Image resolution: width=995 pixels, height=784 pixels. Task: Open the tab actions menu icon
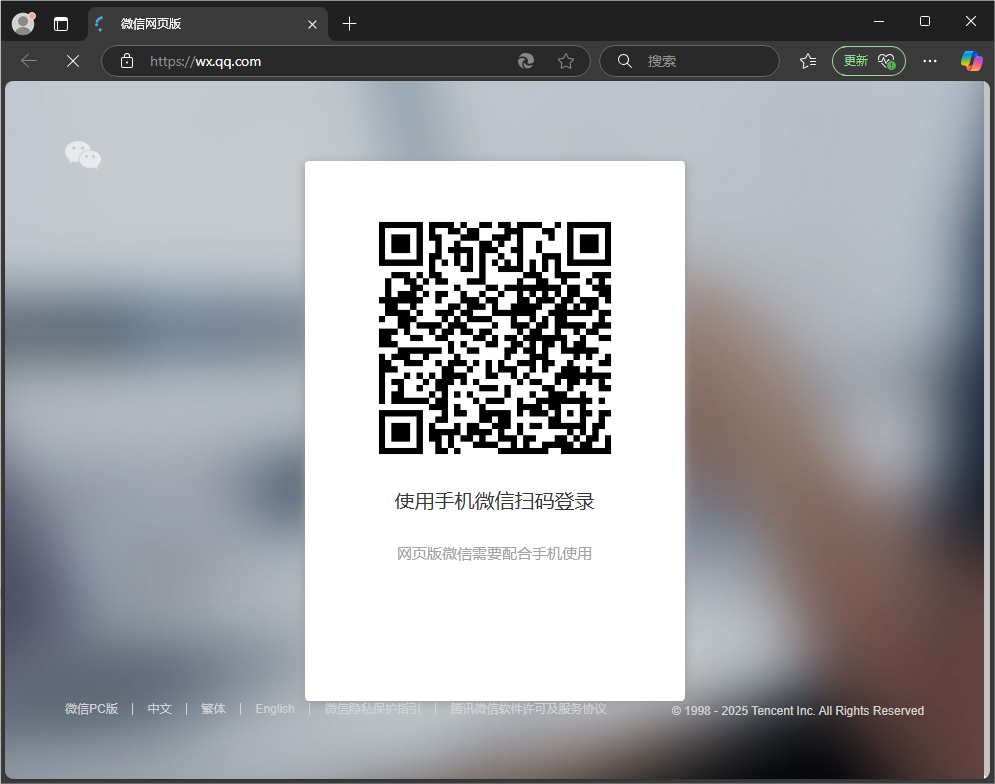pyautogui.click(x=61, y=24)
